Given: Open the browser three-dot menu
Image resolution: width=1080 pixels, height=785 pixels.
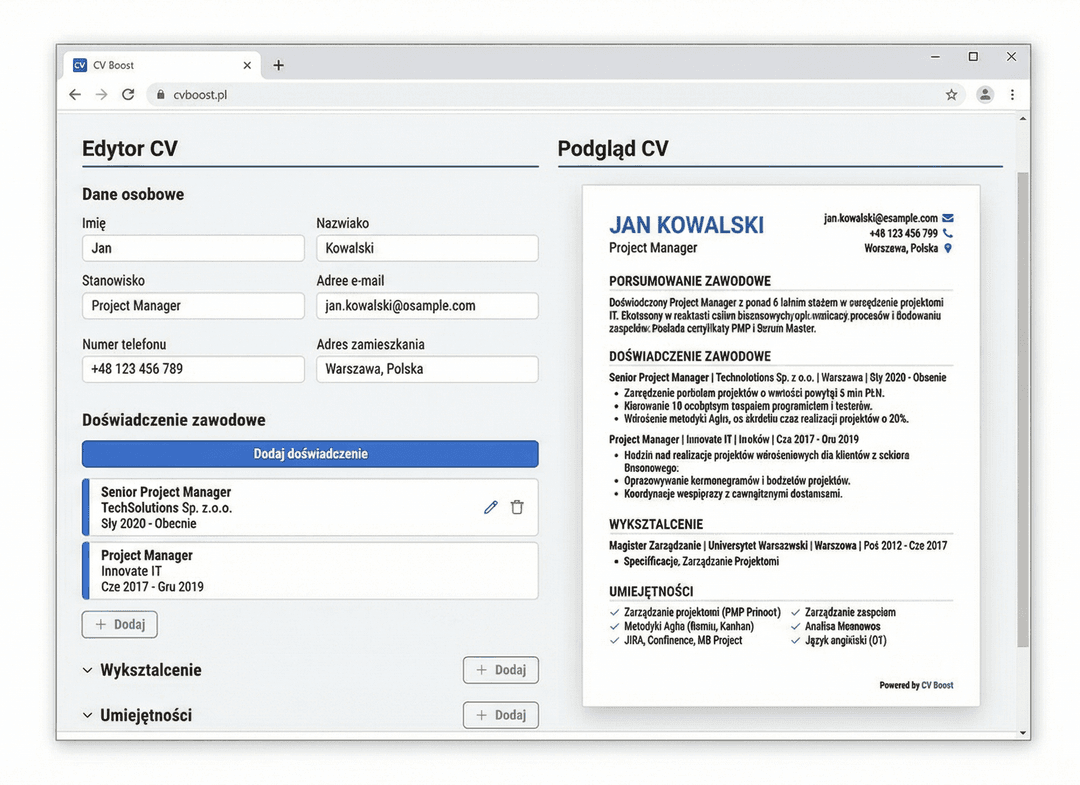Looking at the screenshot, I should click(x=1013, y=94).
